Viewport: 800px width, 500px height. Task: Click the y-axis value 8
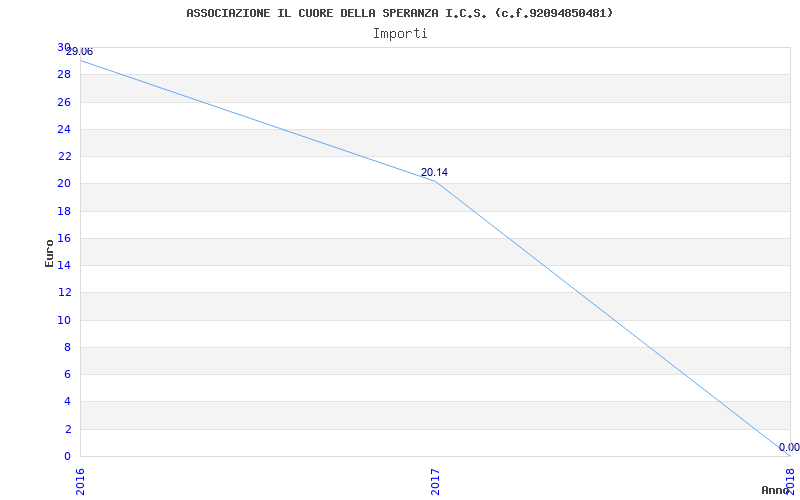tap(68, 347)
